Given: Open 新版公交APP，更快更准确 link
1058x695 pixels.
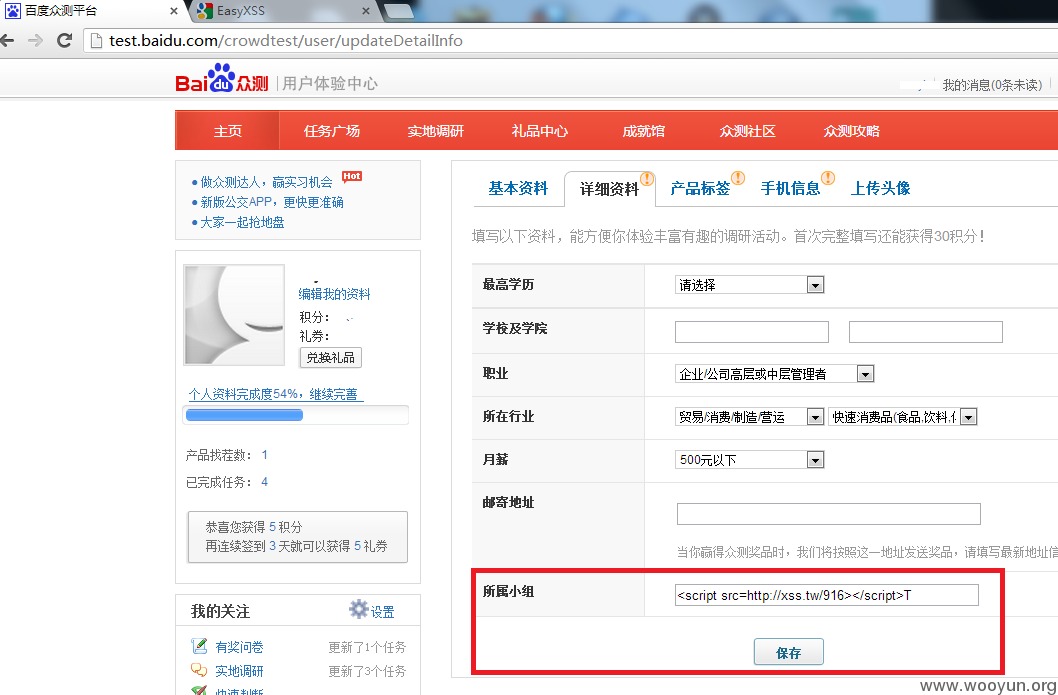Looking at the screenshot, I should [x=272, y=202].
